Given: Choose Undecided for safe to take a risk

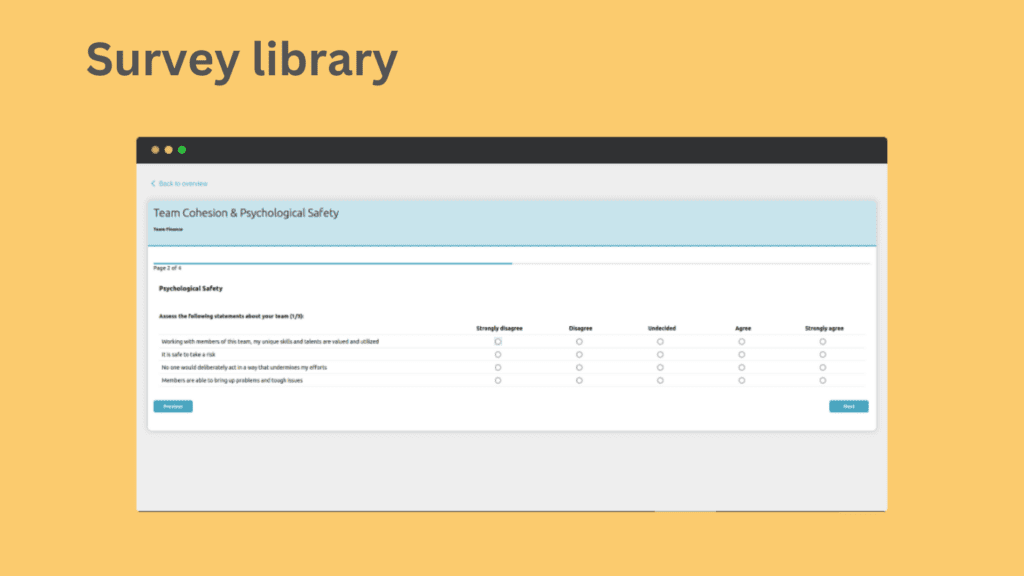Looking at the screenshot, I should click(x=660, y=355).
